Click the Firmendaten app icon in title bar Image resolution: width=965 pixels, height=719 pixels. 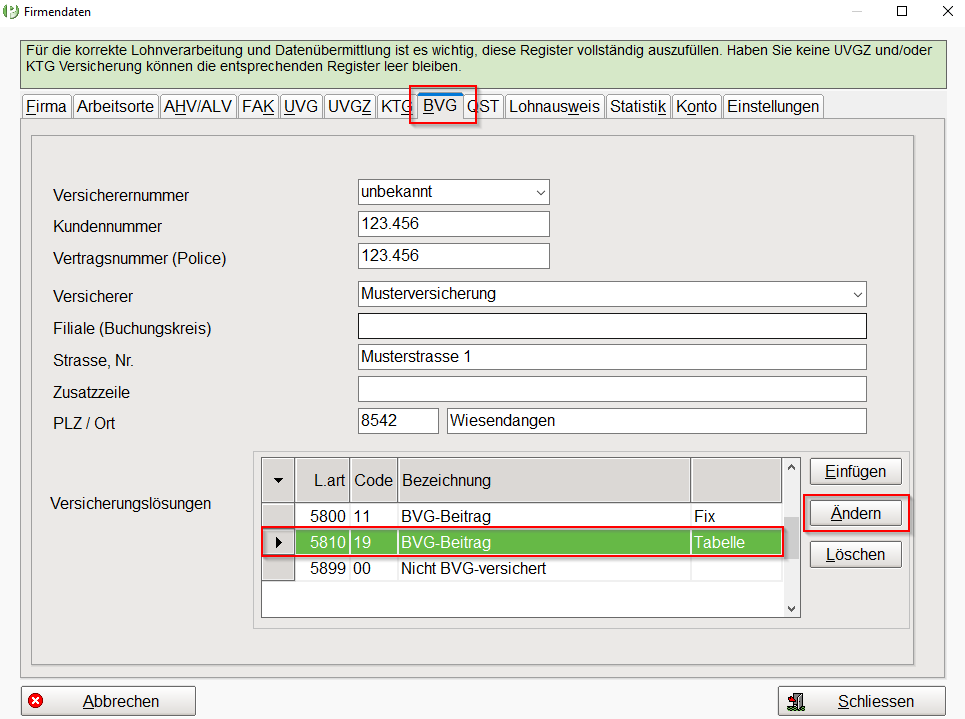(11, 12)
